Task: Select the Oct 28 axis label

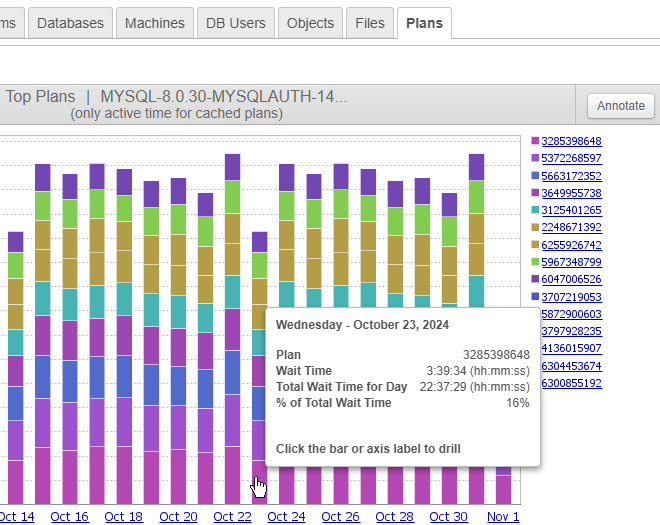Action: tap(394, 517)
